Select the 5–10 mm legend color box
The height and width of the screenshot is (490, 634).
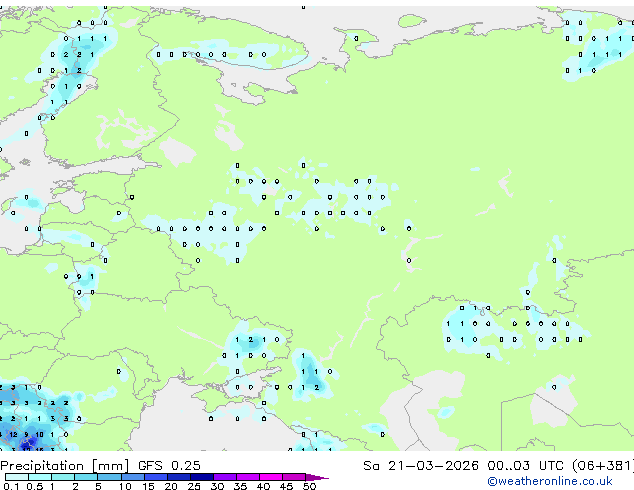pos(110,477)
